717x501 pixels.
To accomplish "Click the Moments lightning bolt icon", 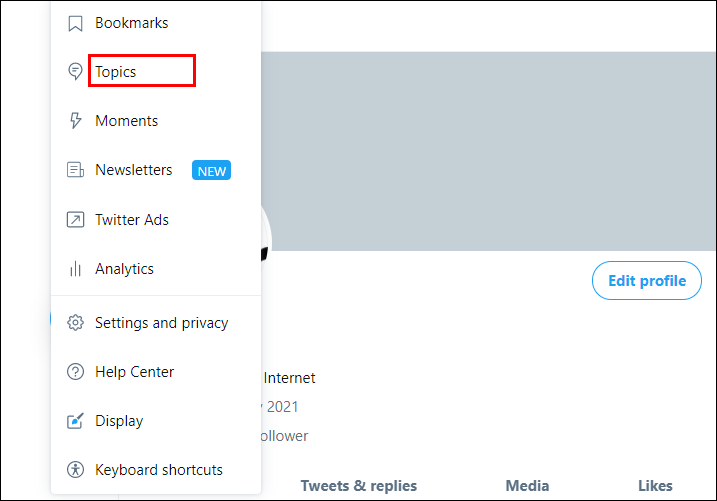I will click(x=75, y=121).
